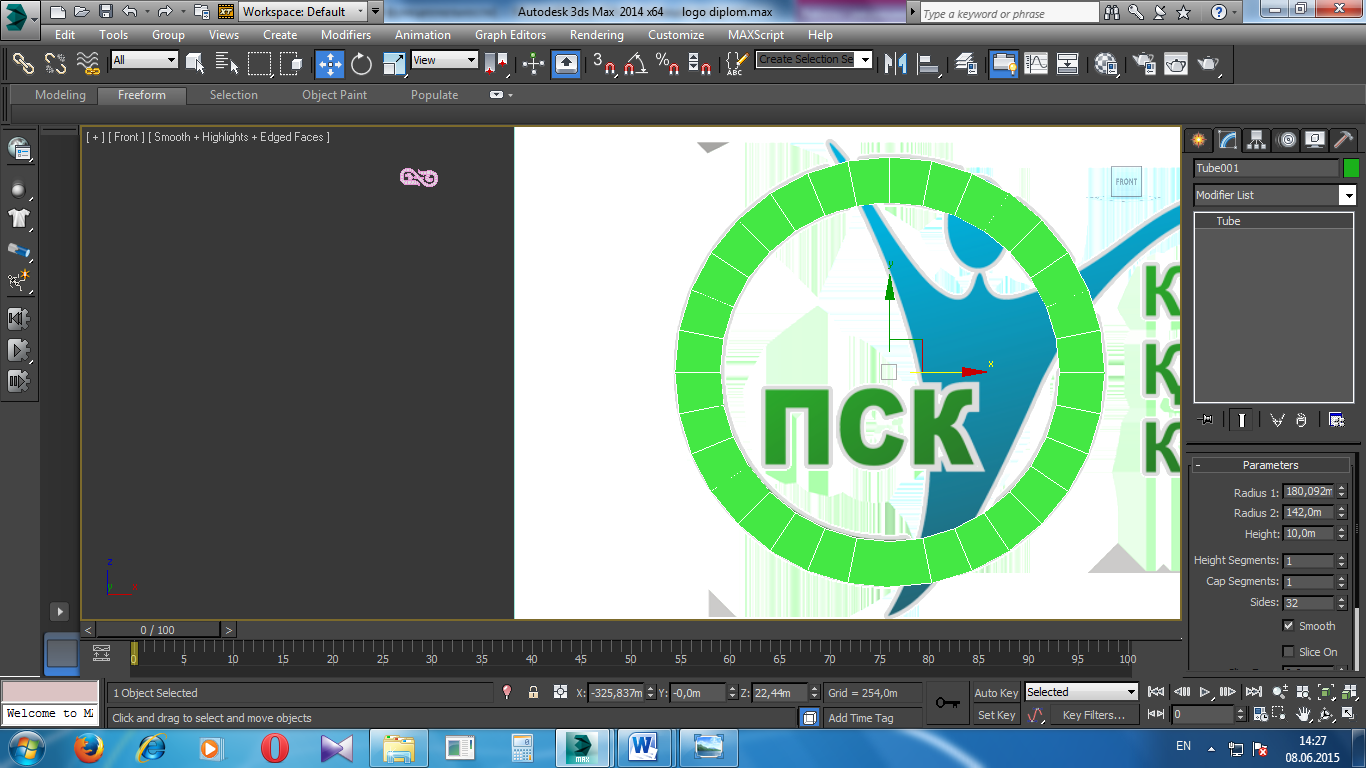This screenshot has width=1366, height=768.
Task: Open the Modifiers menu
Action: 345,34
